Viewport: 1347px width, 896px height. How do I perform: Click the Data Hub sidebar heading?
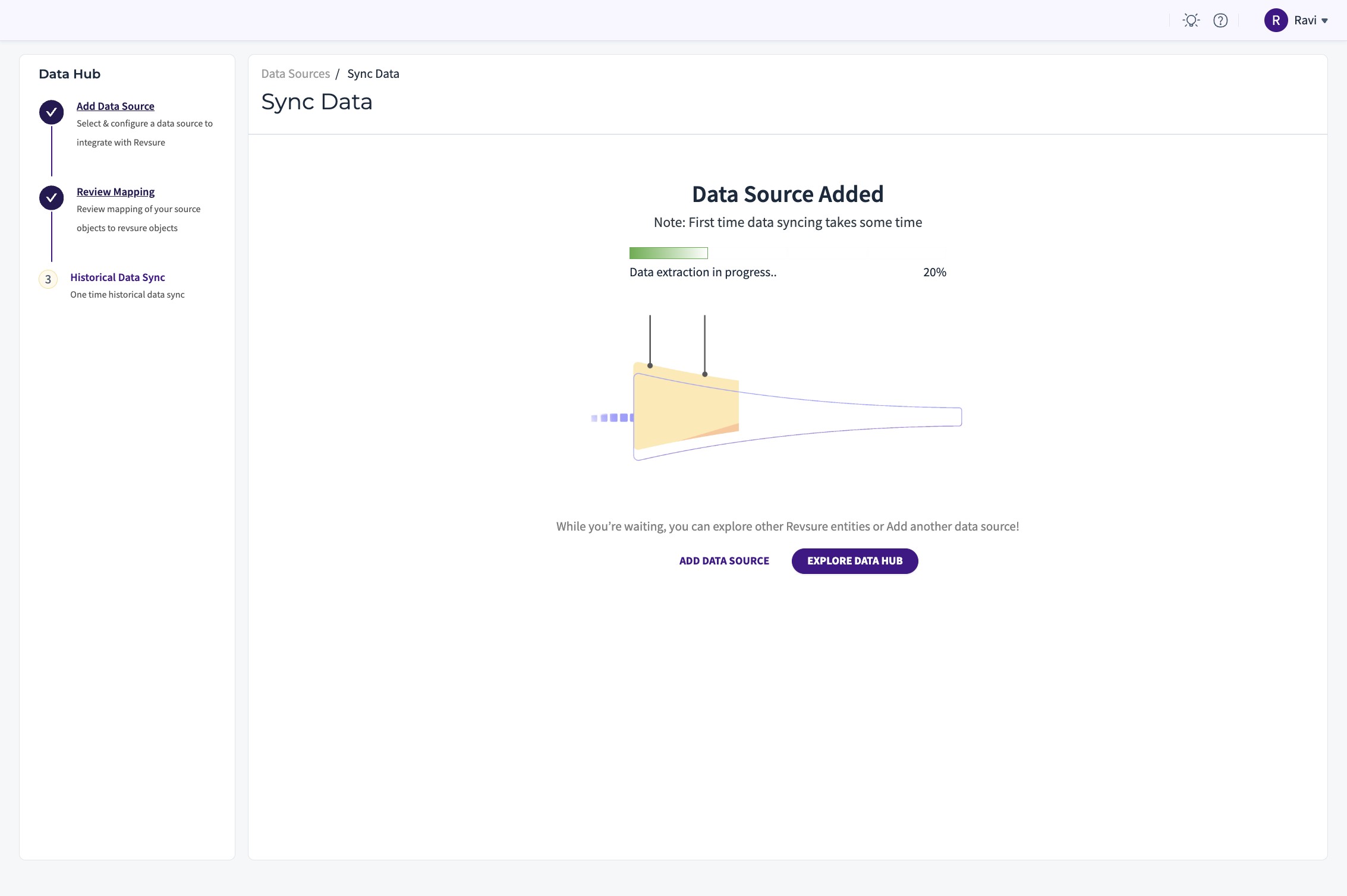click(70, 74)
